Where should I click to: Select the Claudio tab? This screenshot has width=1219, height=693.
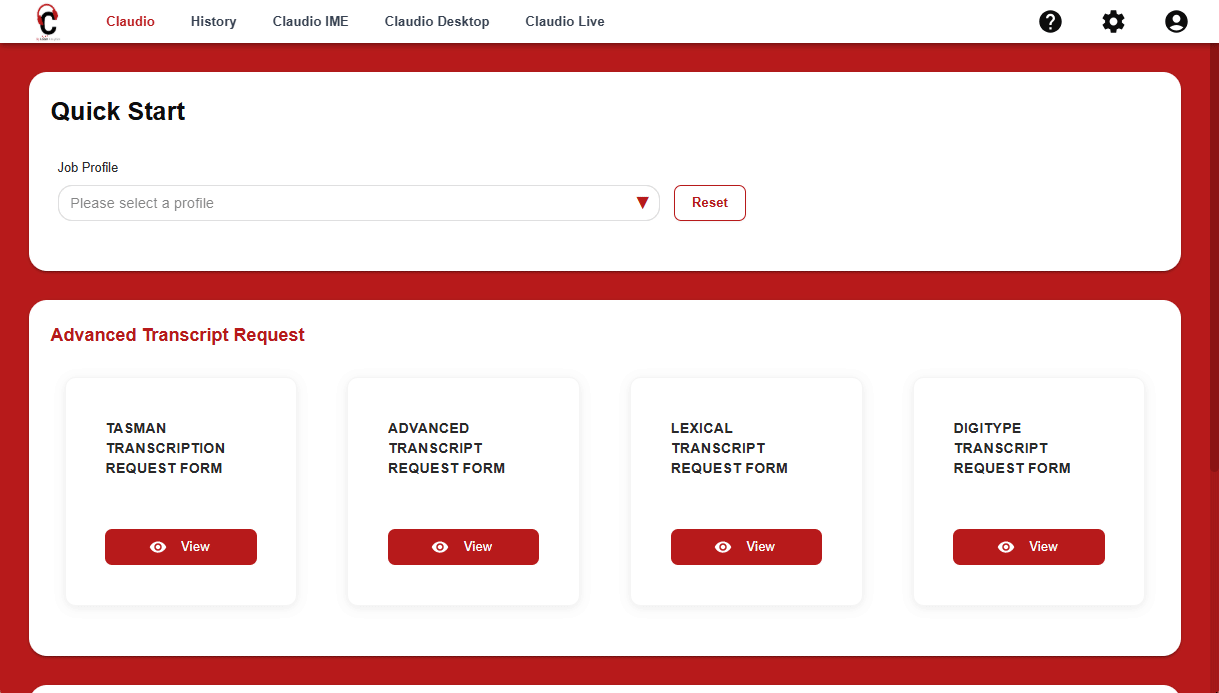coord(130,21)
